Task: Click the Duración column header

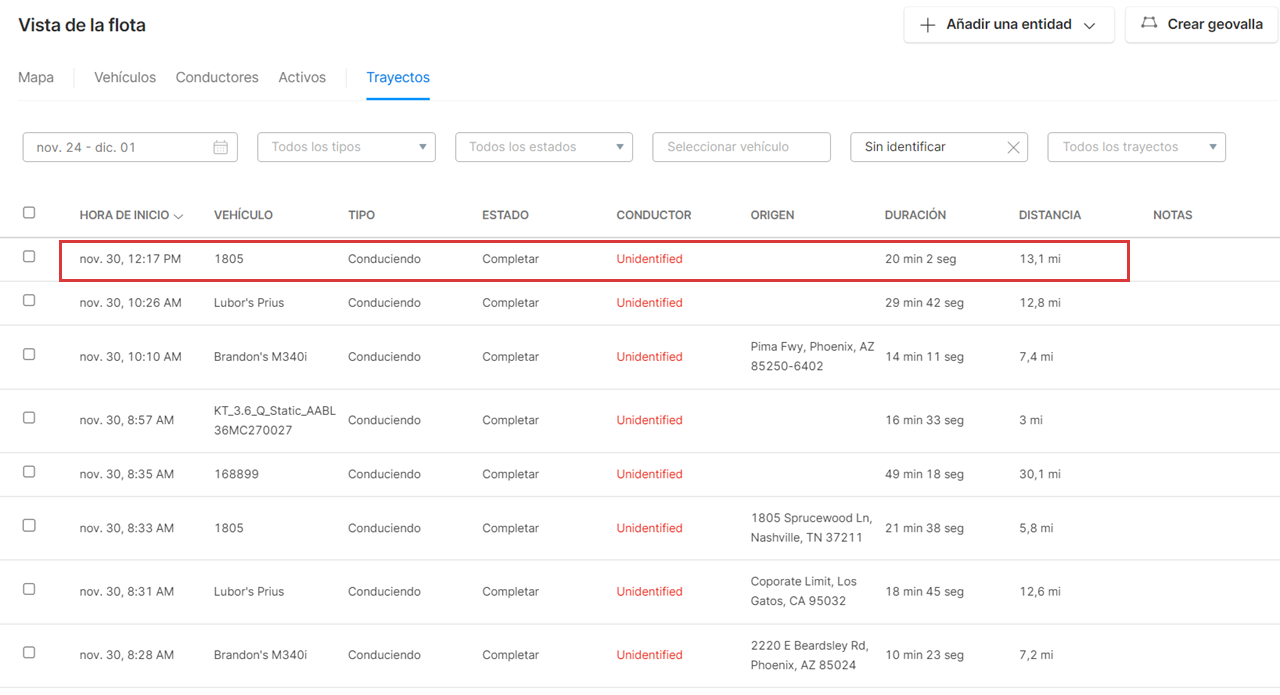Action: pos(915,215)
